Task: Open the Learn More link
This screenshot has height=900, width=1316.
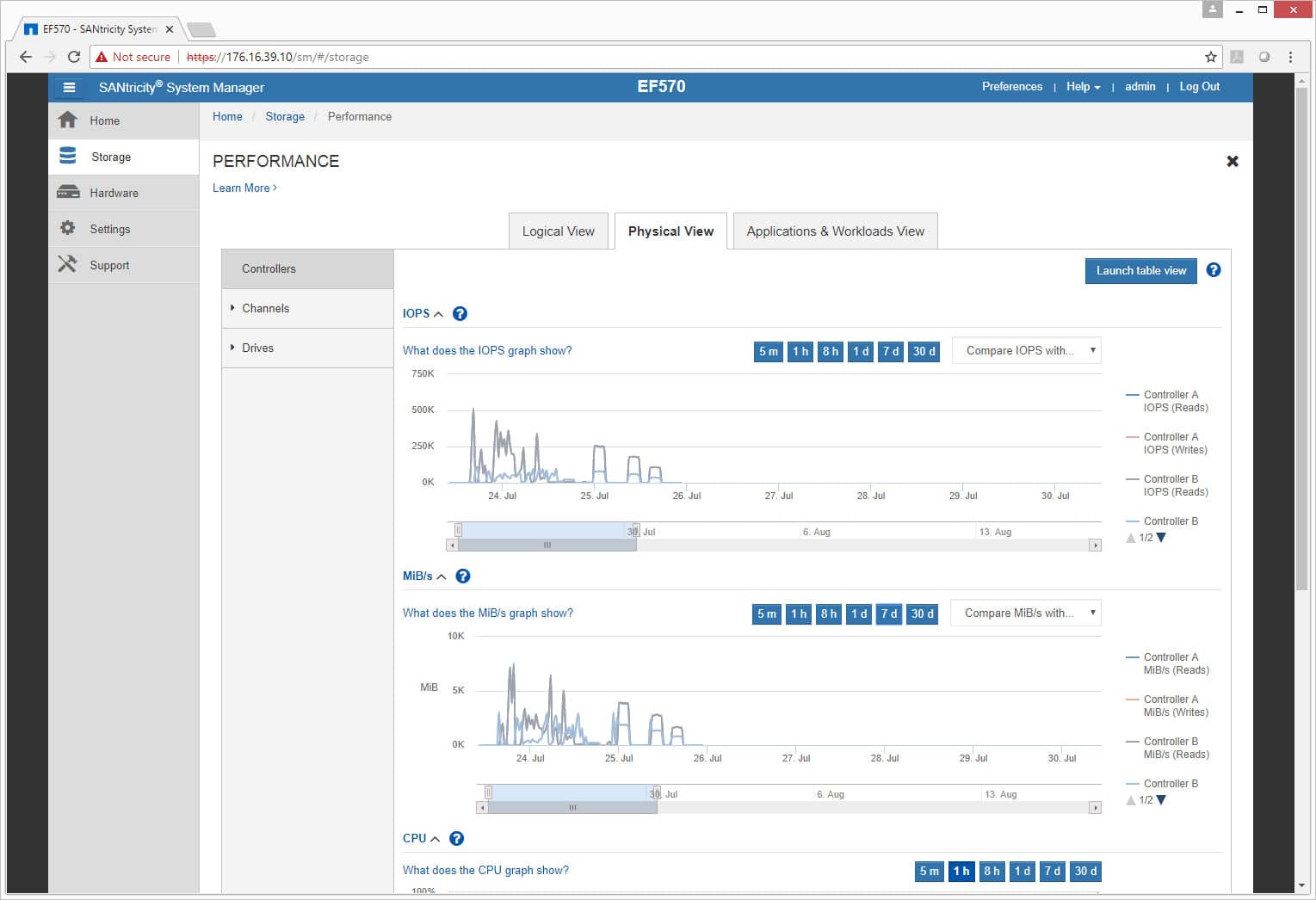Action: 244,188
